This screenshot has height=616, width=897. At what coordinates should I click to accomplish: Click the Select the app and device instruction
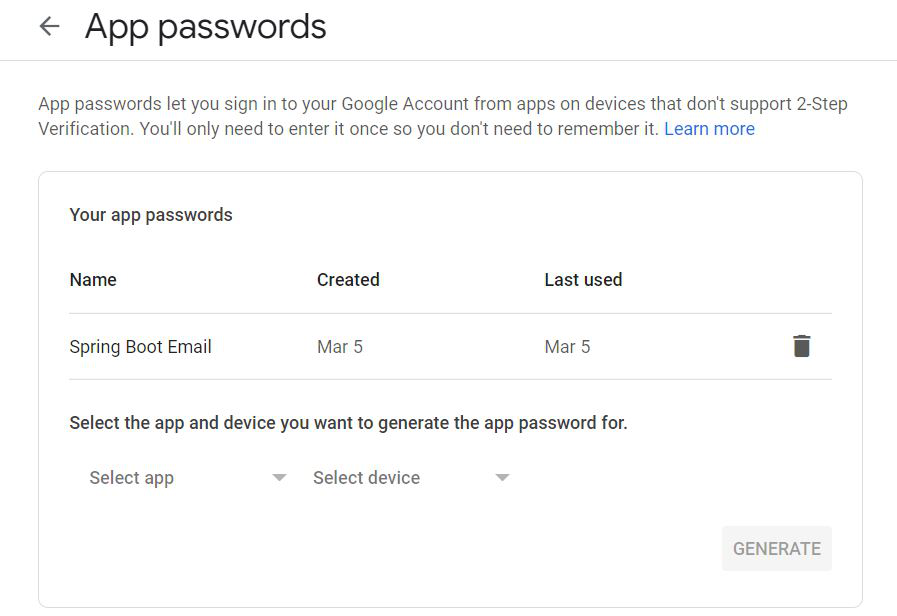[x=348, y=423]
